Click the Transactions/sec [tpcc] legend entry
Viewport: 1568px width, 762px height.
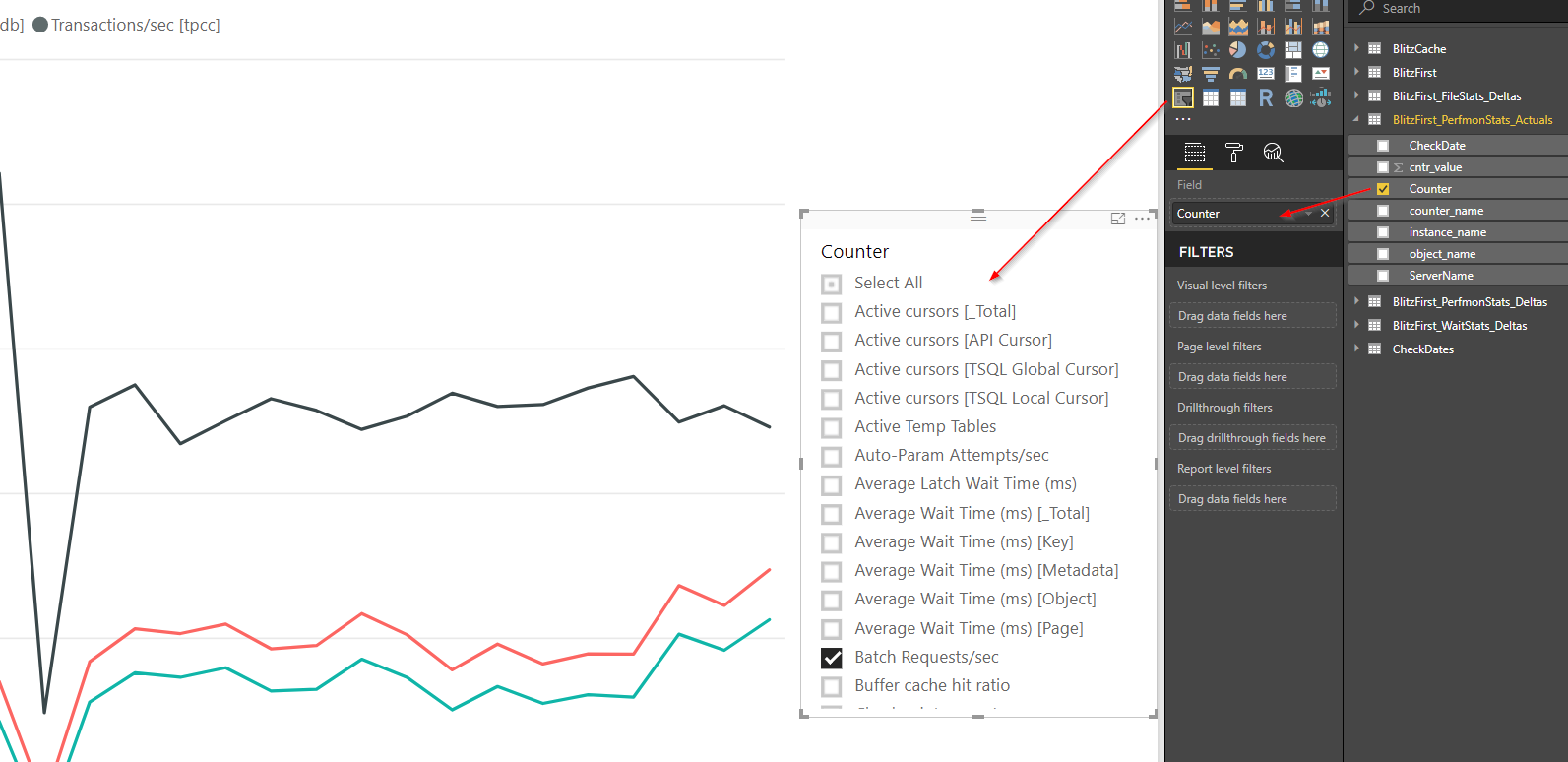click(126, 25)
